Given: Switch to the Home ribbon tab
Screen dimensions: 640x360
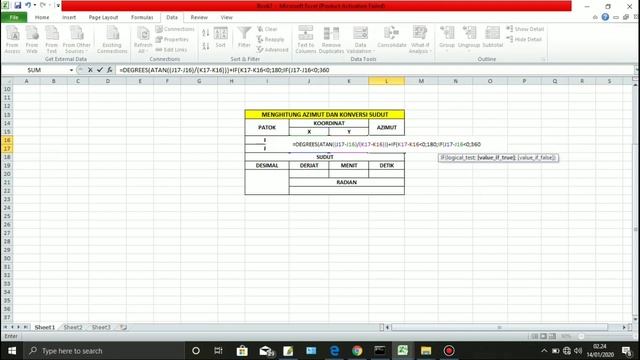Looking at the screenshot, I should (42, 17).
